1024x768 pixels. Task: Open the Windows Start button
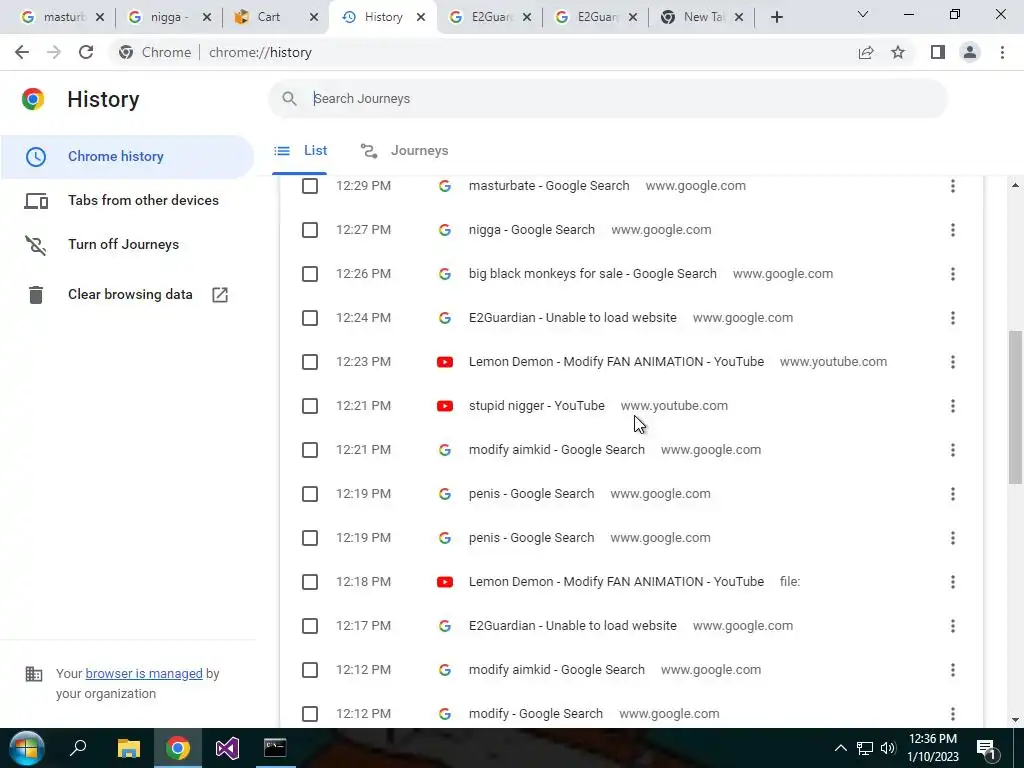click(x=27, y=748)
